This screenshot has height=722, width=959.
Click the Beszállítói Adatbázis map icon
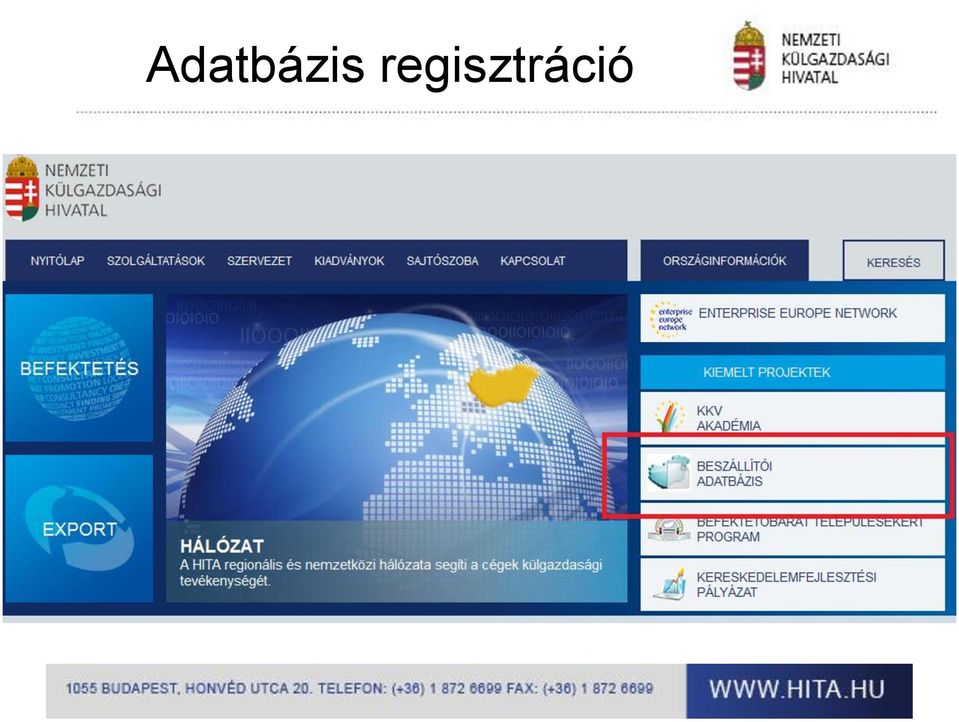[x=668, y=472]
